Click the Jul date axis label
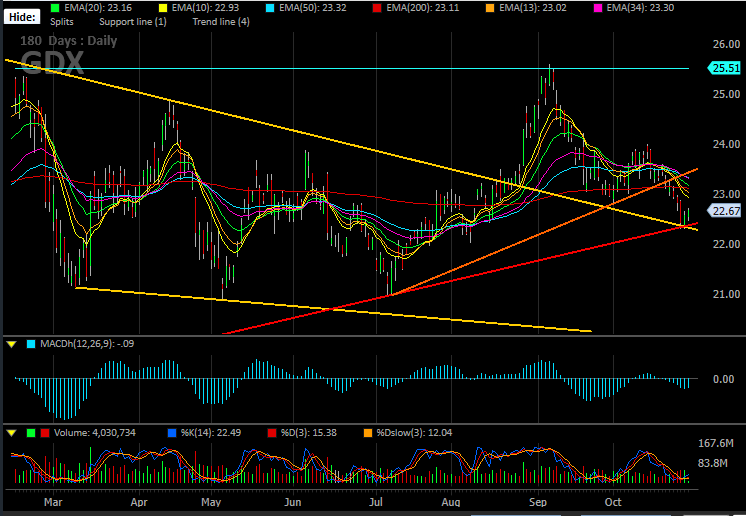Image resolution: width=746 pixels, height=516 pixels. [x=376, y=502]
